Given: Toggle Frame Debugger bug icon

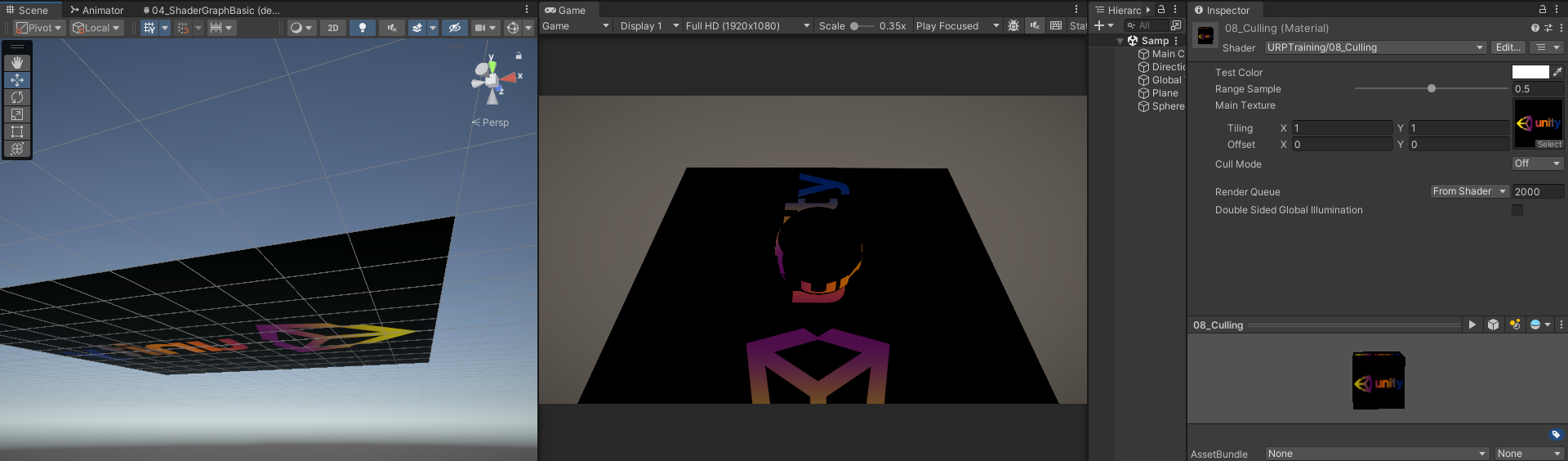Looking at the screenshot, I should (x=1013, y=26).
